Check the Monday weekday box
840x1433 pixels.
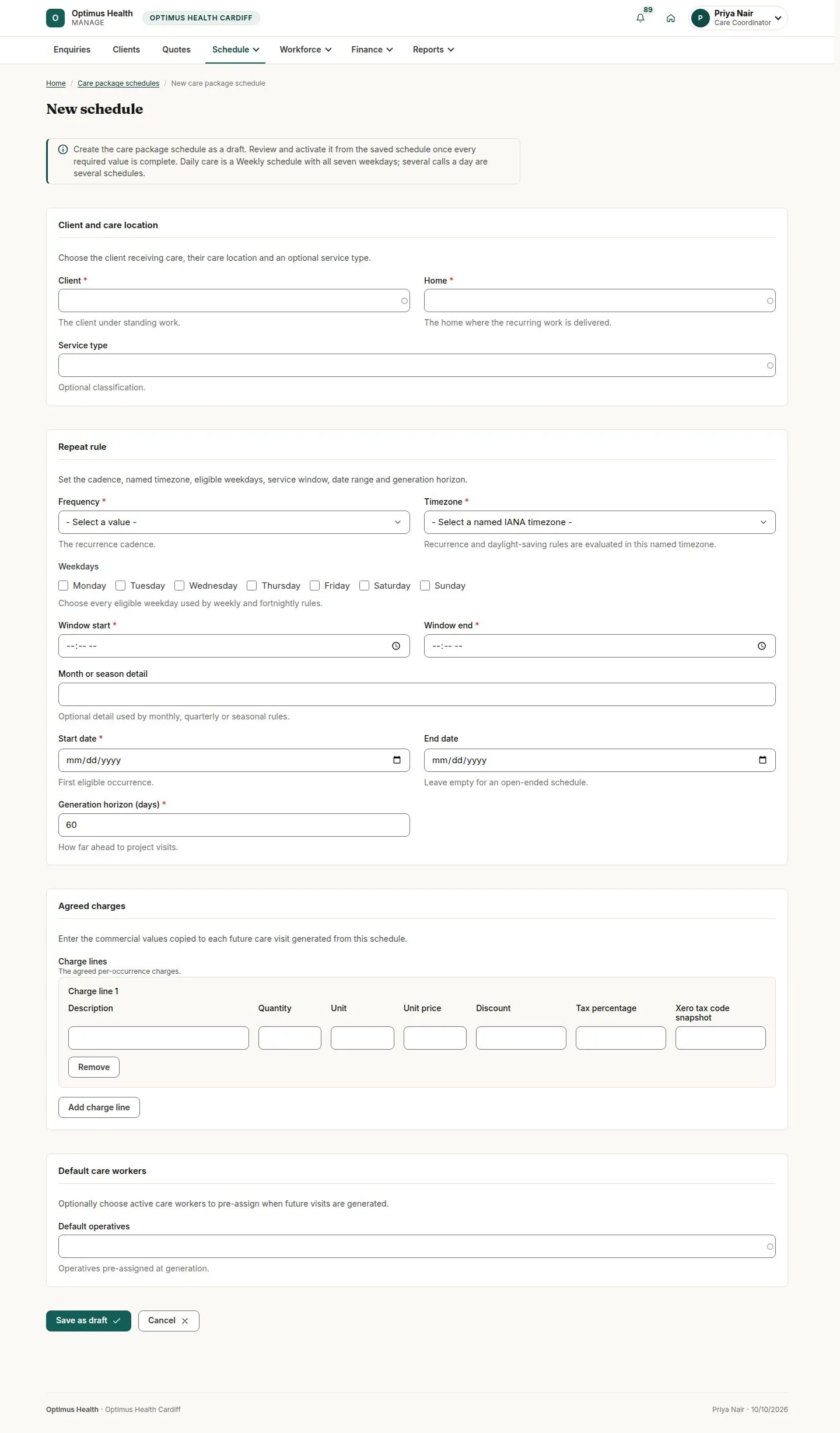tap(64, 585)
